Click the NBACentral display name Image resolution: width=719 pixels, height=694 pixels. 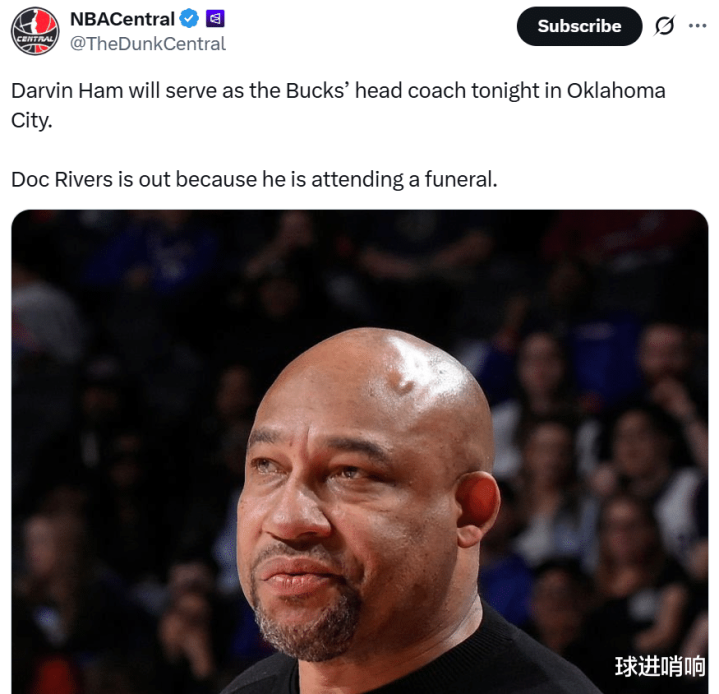coord(122,19)
